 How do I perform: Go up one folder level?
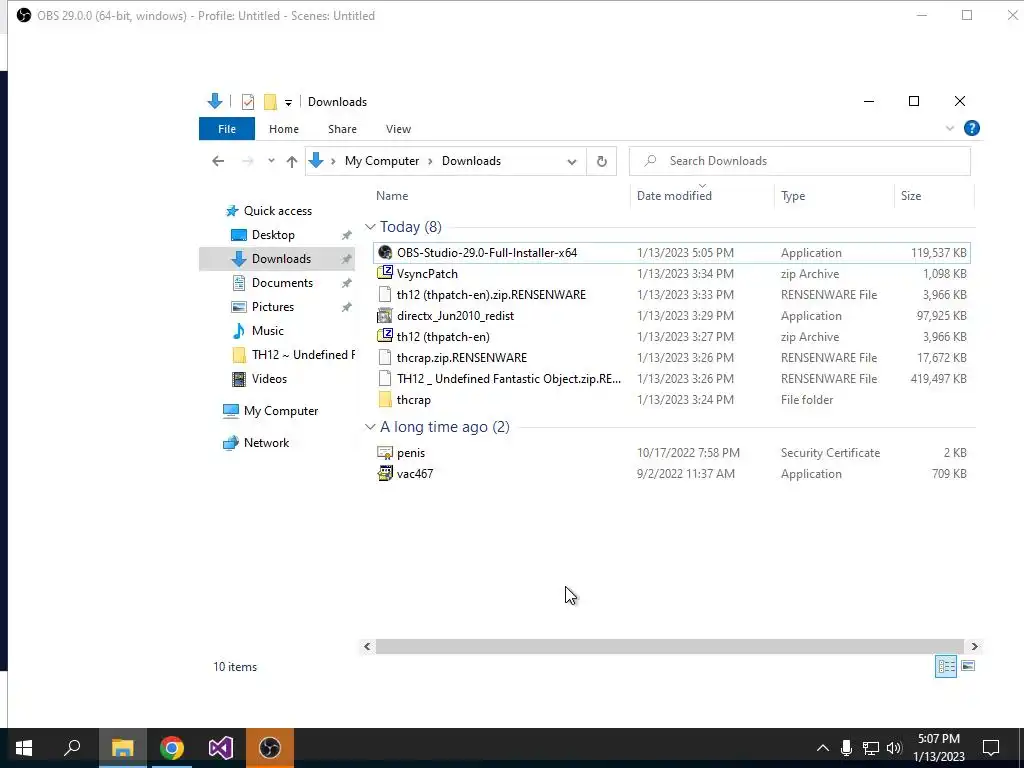pos(291,161)
